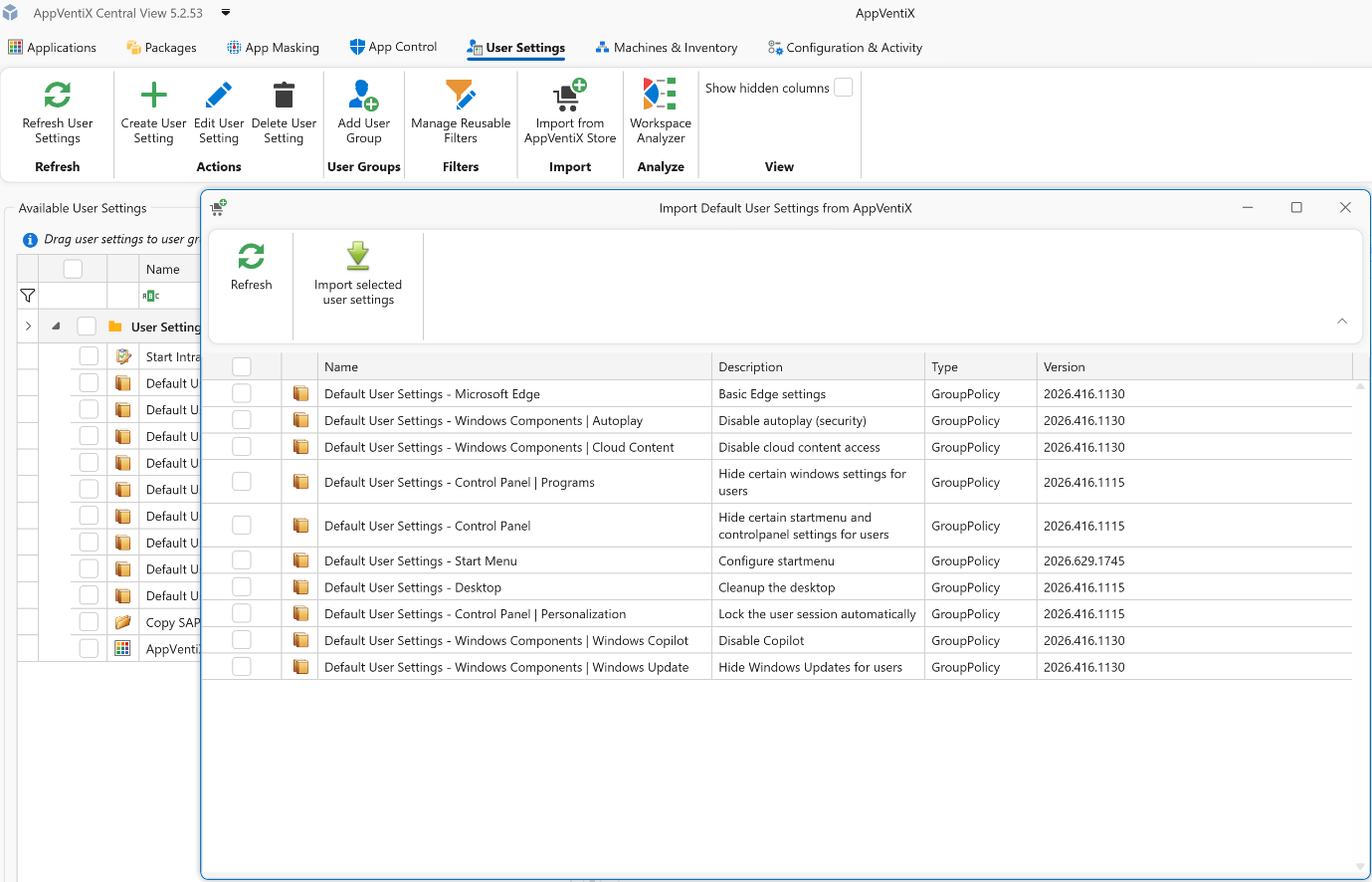The image size is (1372, 882).
Task: Check the User Settings folder checkbox in left tree
Action: [x=87, y=327]
